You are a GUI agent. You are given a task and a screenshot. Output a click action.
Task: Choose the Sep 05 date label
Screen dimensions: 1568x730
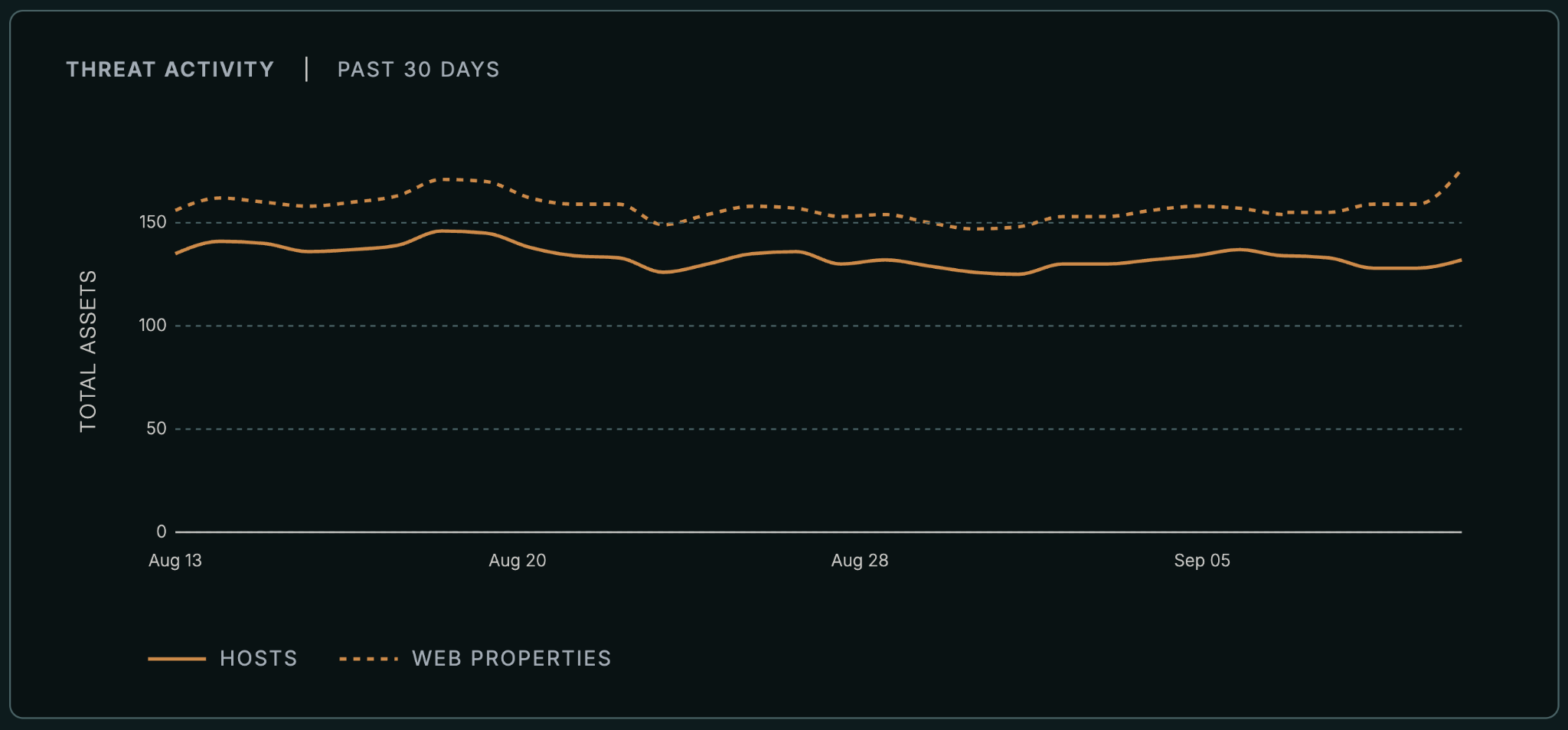[x=1202, y=560]
